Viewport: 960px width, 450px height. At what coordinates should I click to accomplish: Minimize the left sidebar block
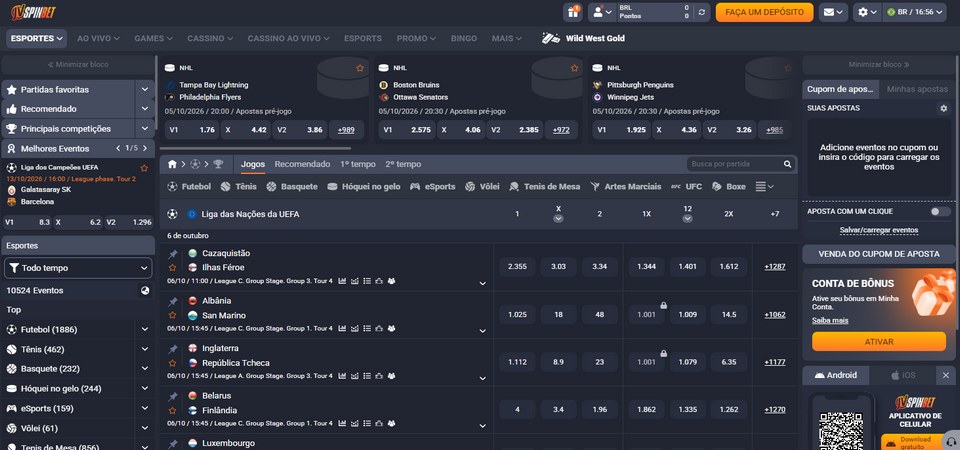click(x=78, y=64)
